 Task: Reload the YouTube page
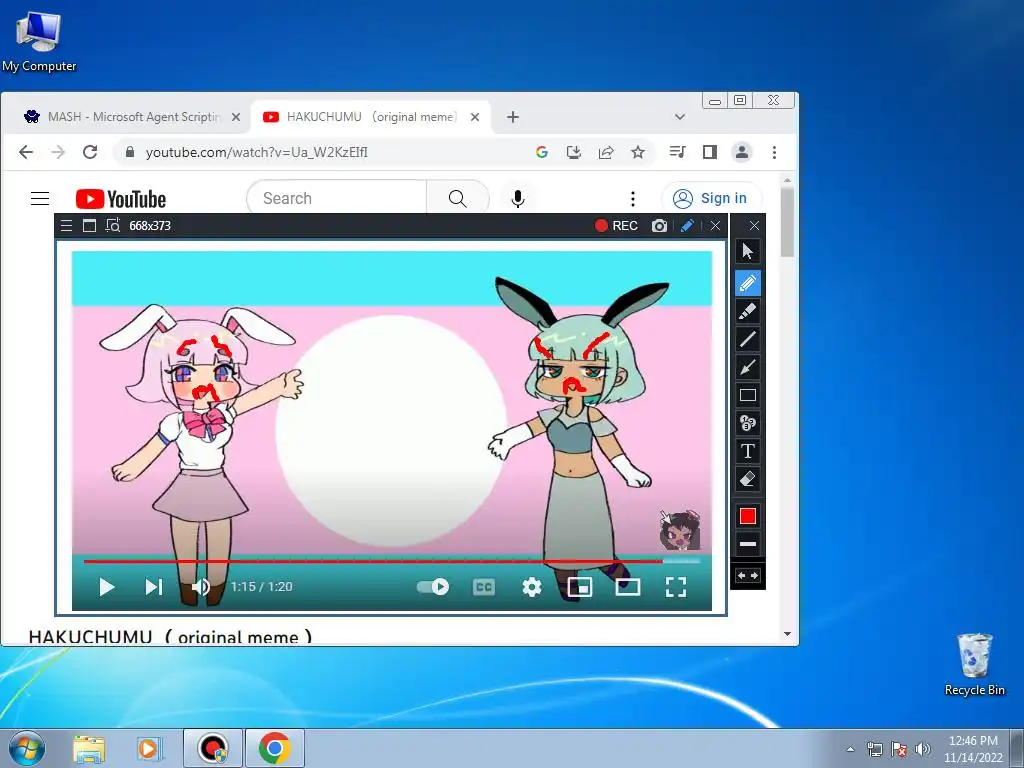[90, 152]
